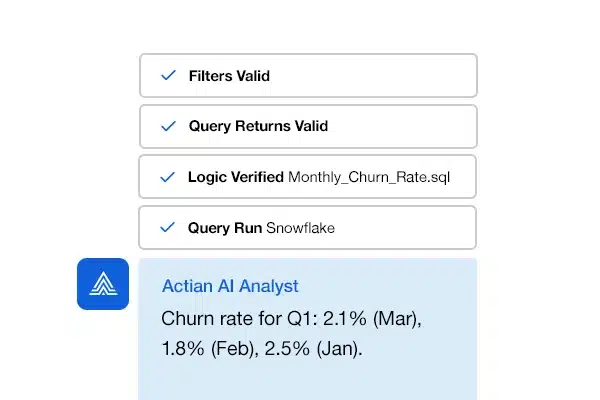Image resolution: width=600 pixels, height=400 pixels.
Task: Click the 'Query Returns Valid' label text
Action: coord(258,127)
